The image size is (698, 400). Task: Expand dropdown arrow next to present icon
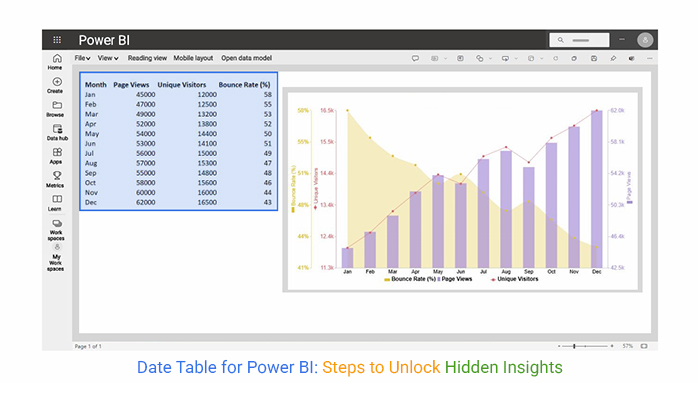coord(516,58)
